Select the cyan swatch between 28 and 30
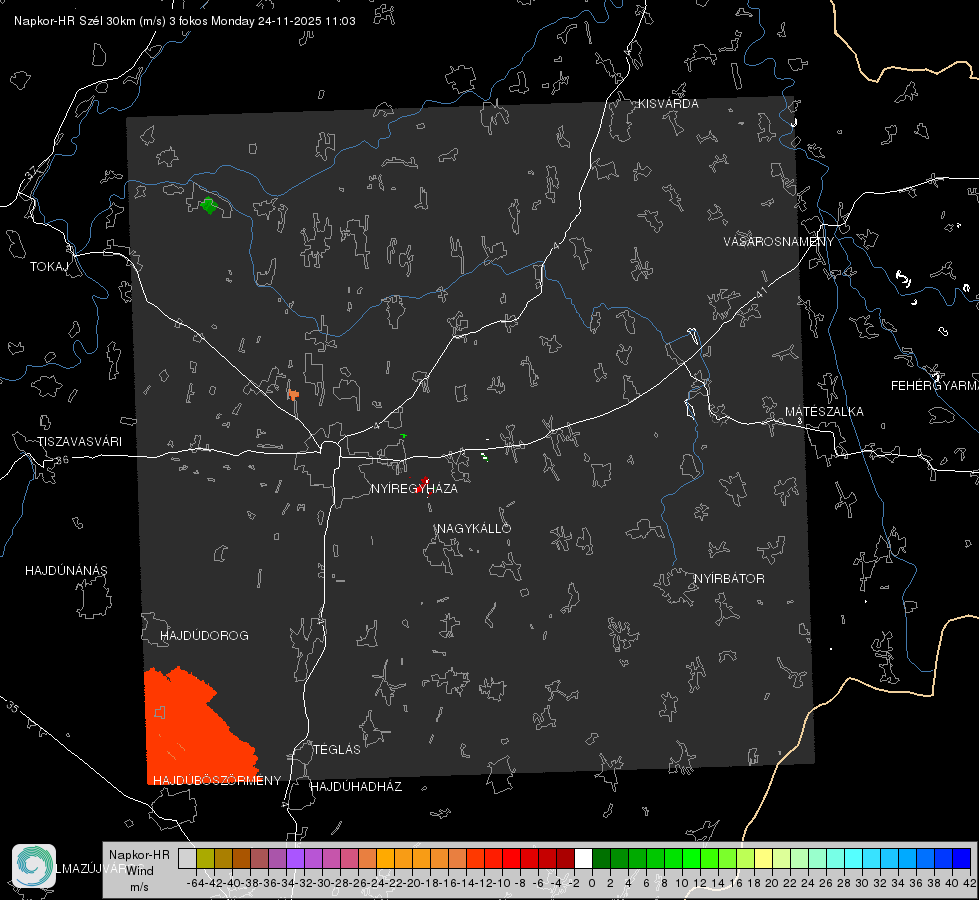The image size is (979, 900). (x=853, y=858)
